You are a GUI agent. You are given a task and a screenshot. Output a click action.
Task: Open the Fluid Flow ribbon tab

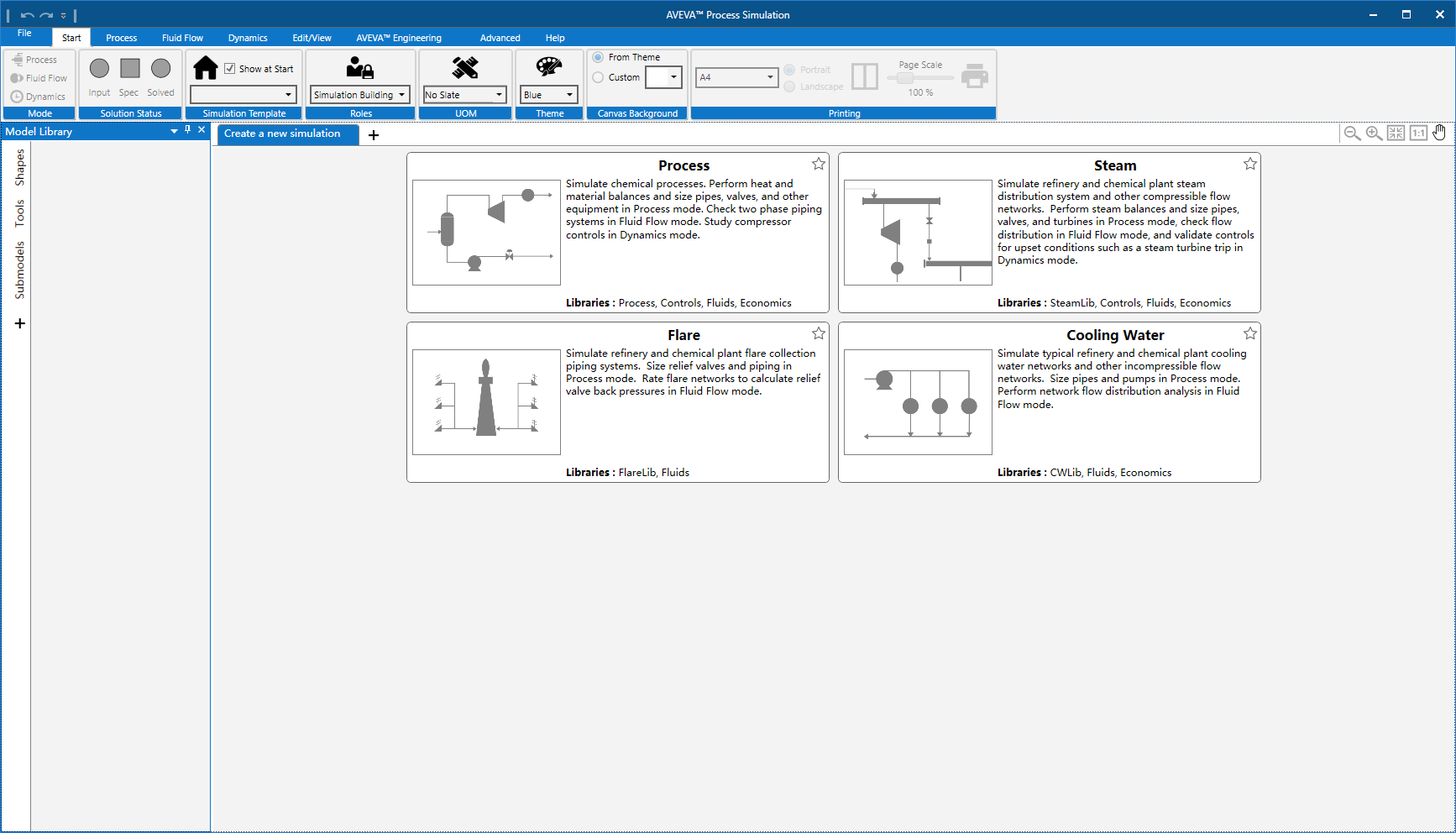click(x=182, y=38)
